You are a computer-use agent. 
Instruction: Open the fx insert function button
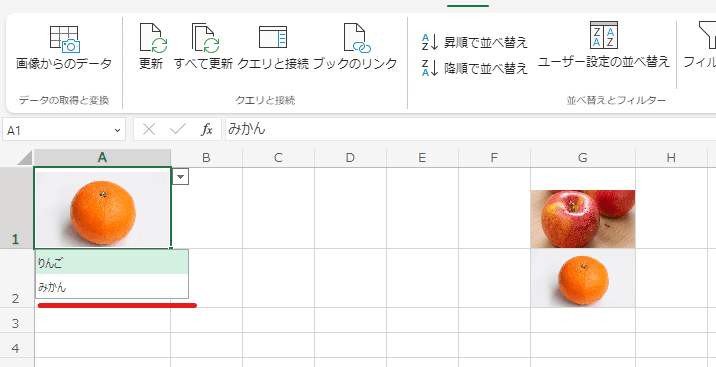coord(207,130)
